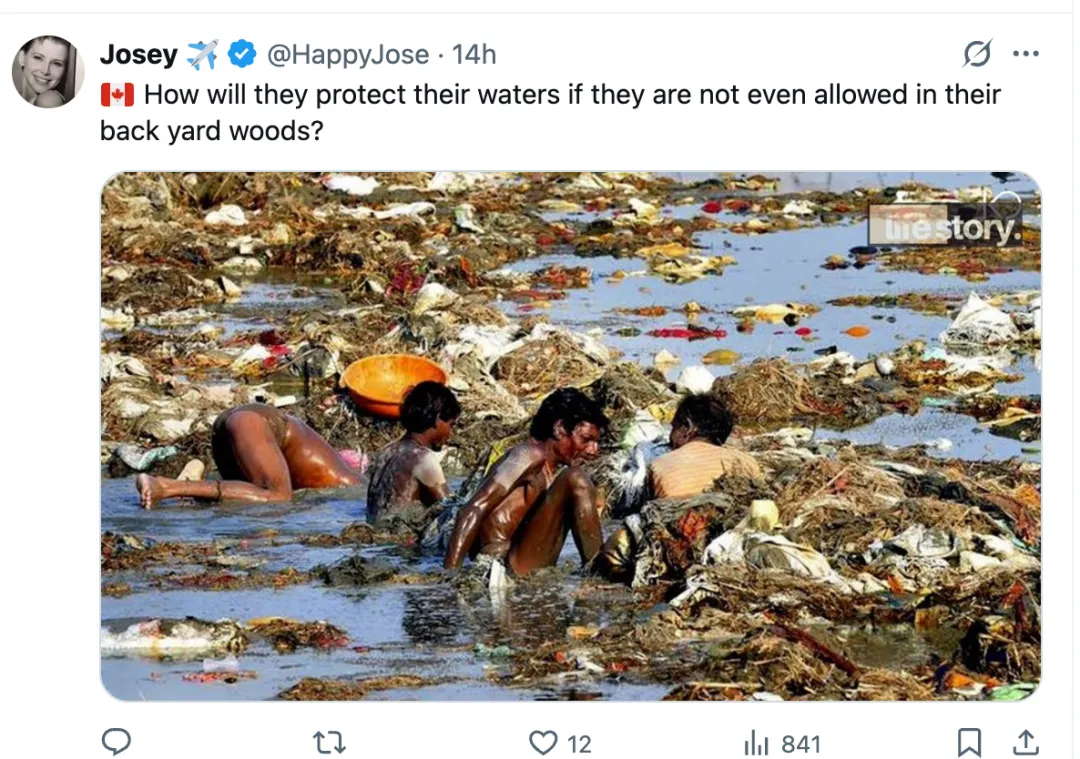Share the post with the upload arrow icon
1080x759 pixels.
click(x=1026, y=742)
